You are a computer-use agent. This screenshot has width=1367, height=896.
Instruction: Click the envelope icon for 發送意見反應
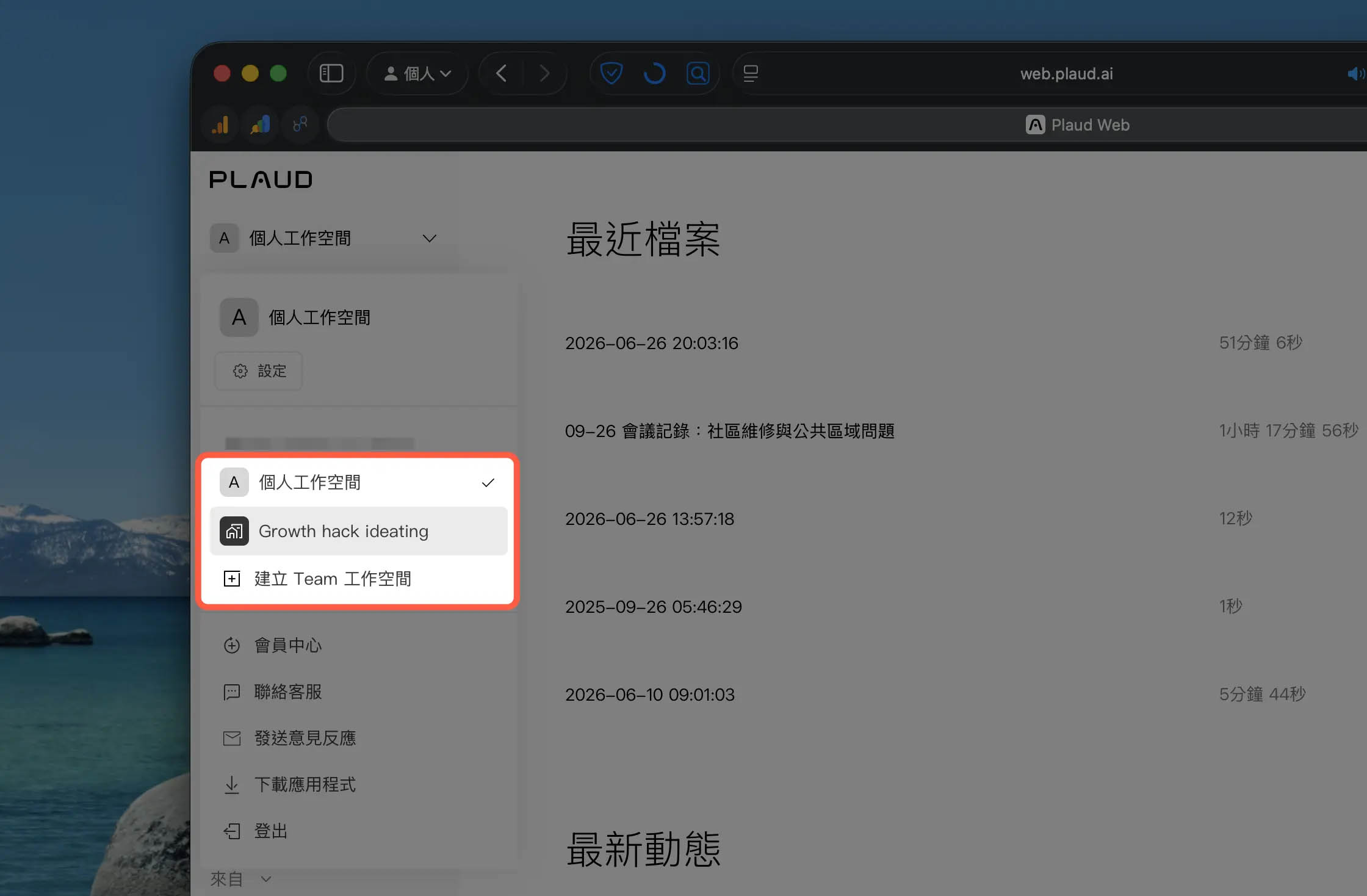point(232,739)
